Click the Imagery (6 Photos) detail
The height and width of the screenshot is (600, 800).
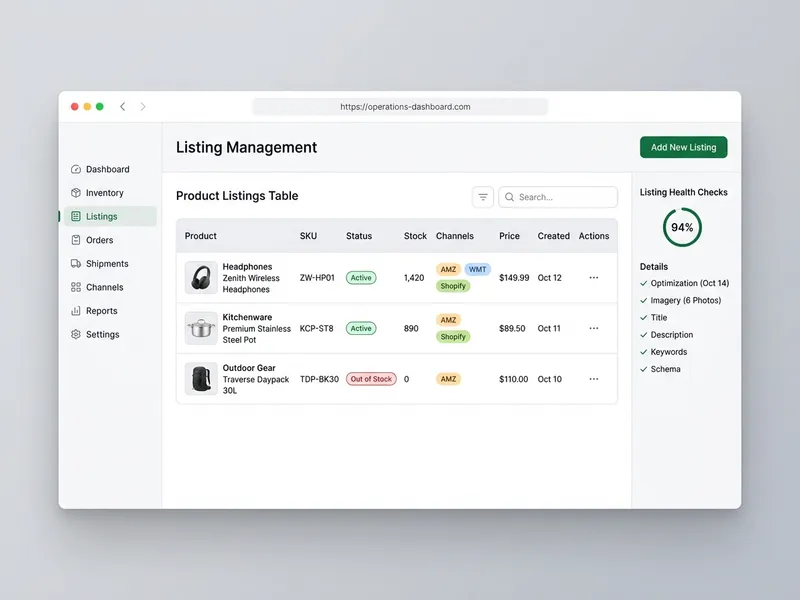pos(686,300)
